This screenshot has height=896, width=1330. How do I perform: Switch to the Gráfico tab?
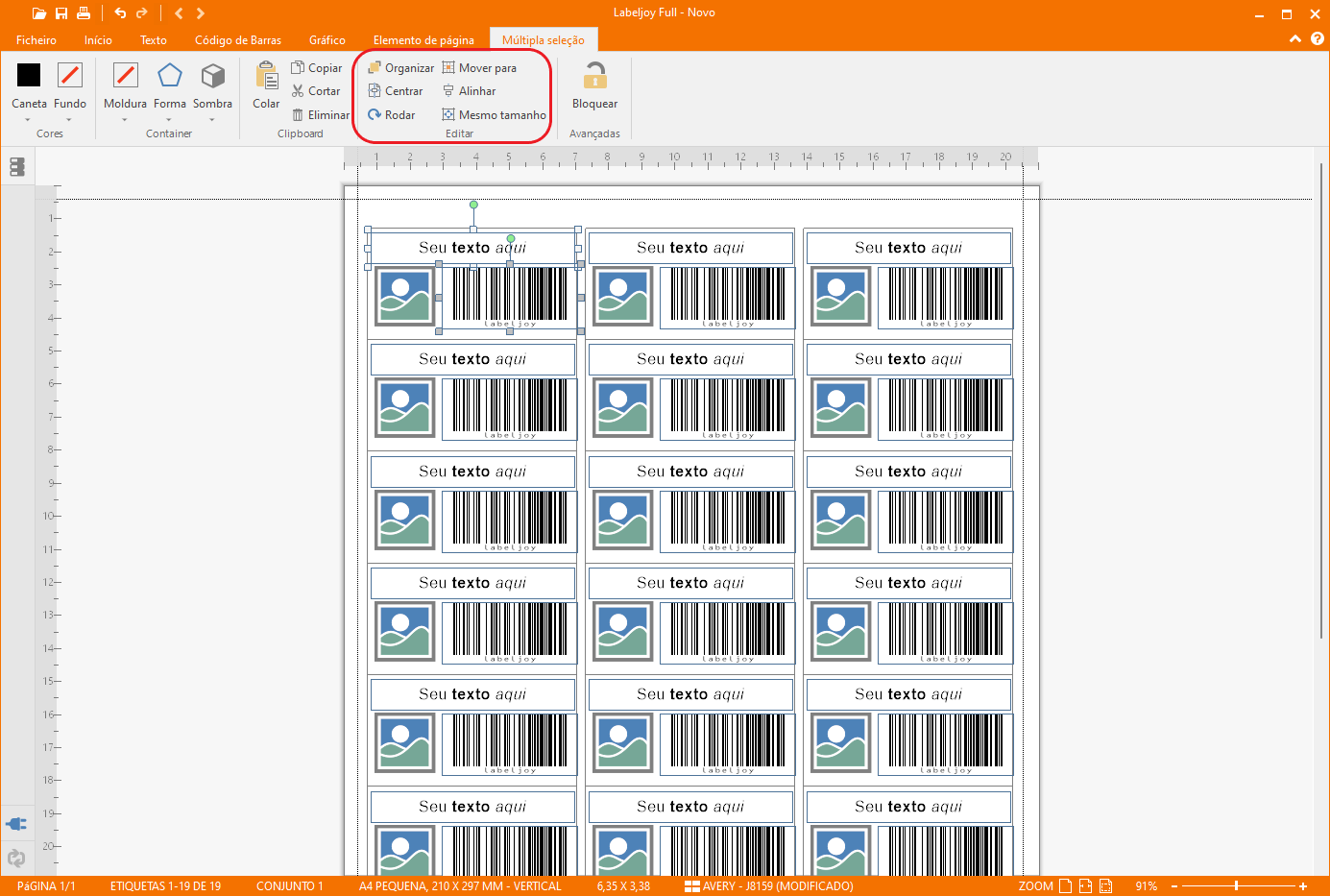click(327, 40)
